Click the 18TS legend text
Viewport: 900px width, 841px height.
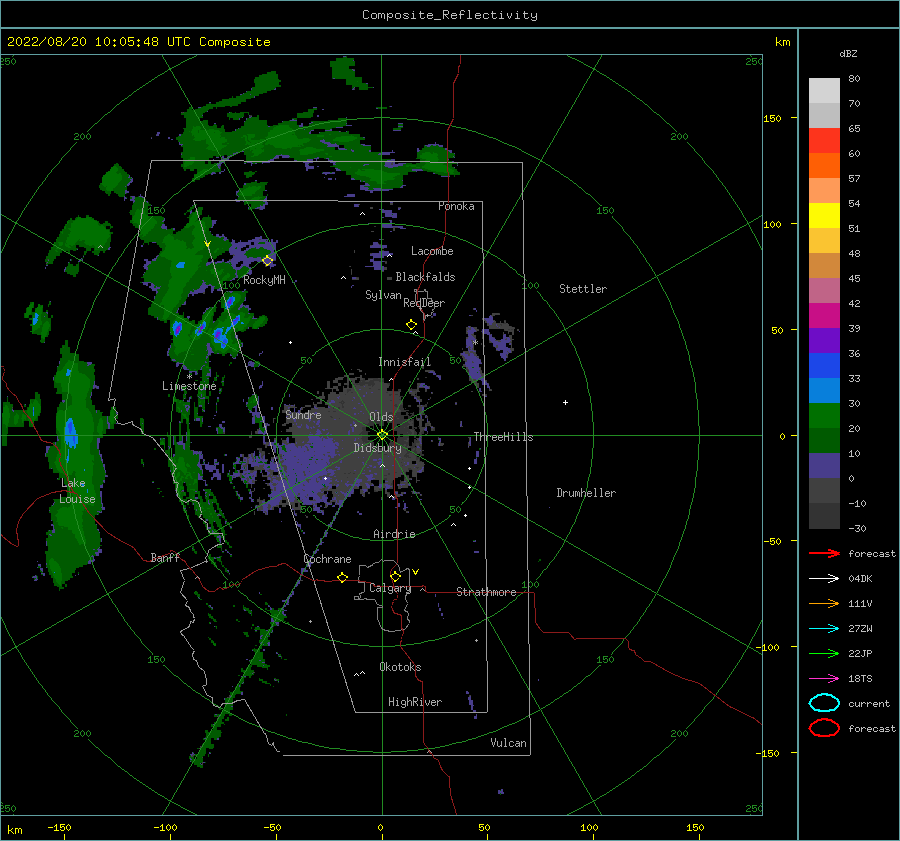pos(860,679)
